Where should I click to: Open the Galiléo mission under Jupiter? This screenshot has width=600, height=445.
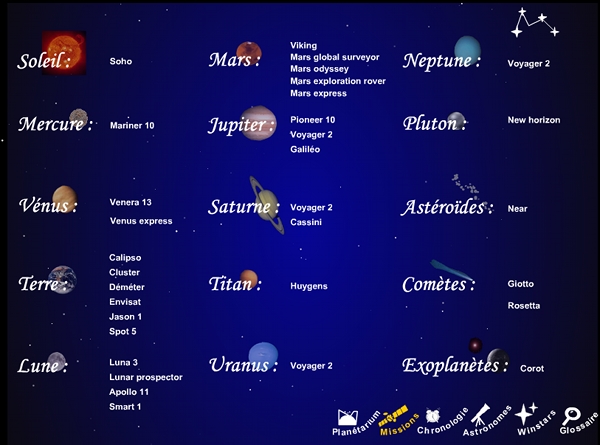click(305, 149)
